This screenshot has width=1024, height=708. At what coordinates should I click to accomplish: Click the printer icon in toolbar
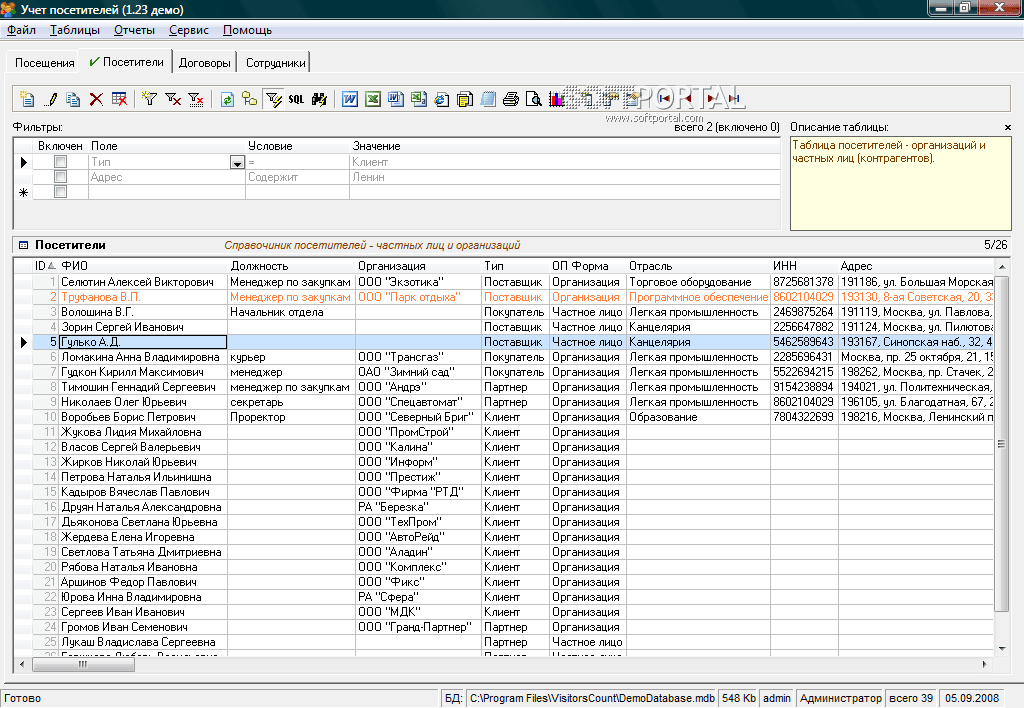coord(510,99)
